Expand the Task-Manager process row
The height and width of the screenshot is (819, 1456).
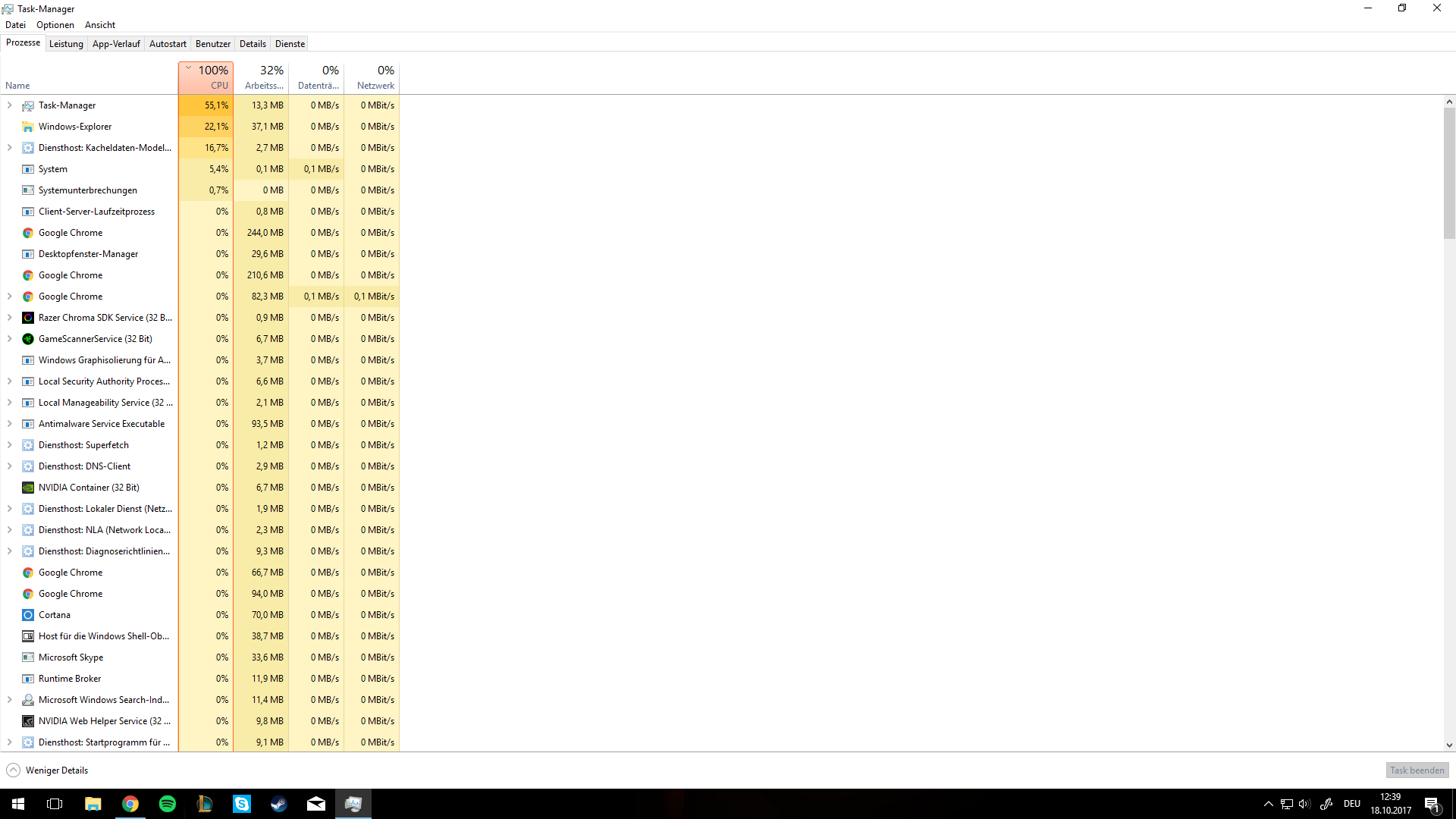[9, 105]
